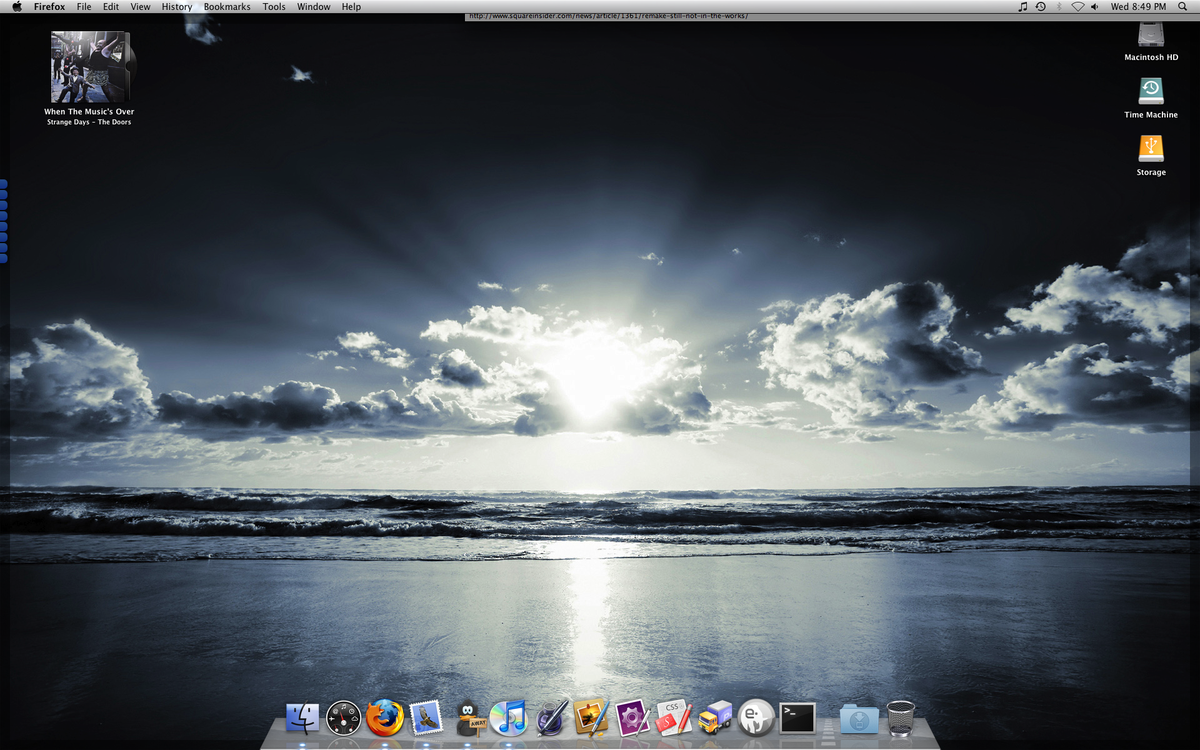Open the Bookmarks menu
This screenshot has height=750, width=1200.
227,7
